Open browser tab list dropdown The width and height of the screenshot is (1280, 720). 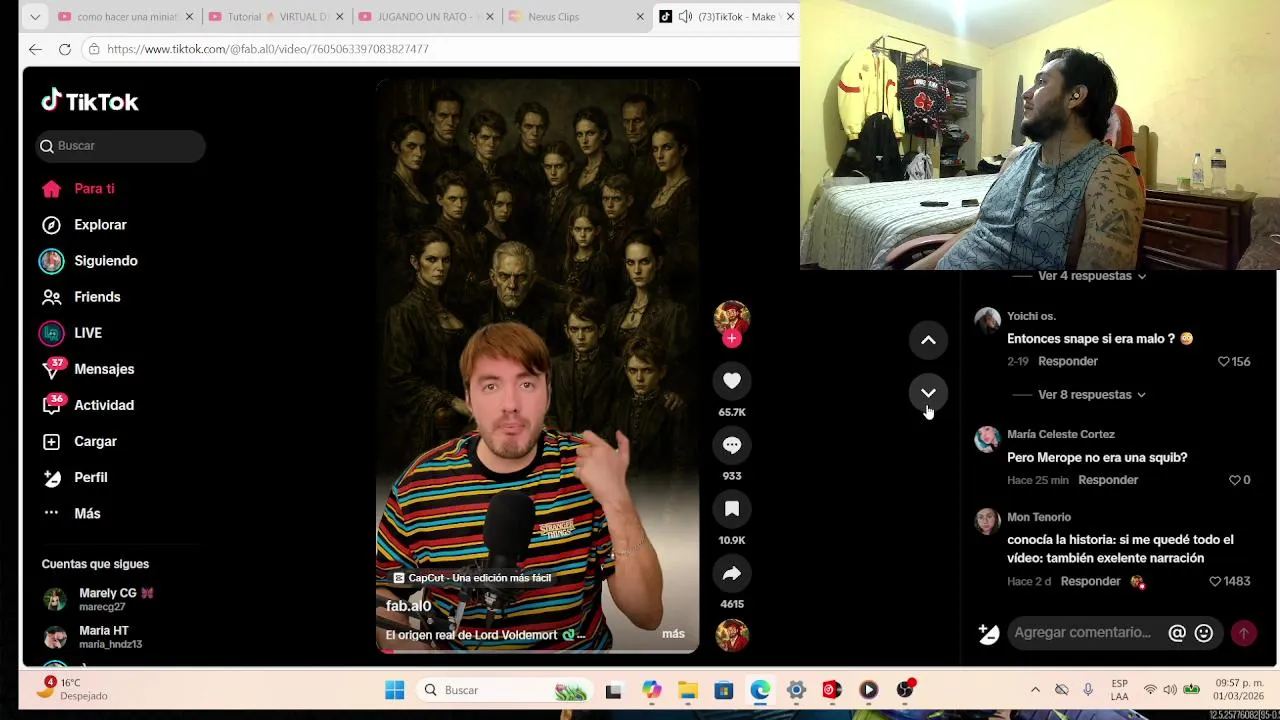35,17
